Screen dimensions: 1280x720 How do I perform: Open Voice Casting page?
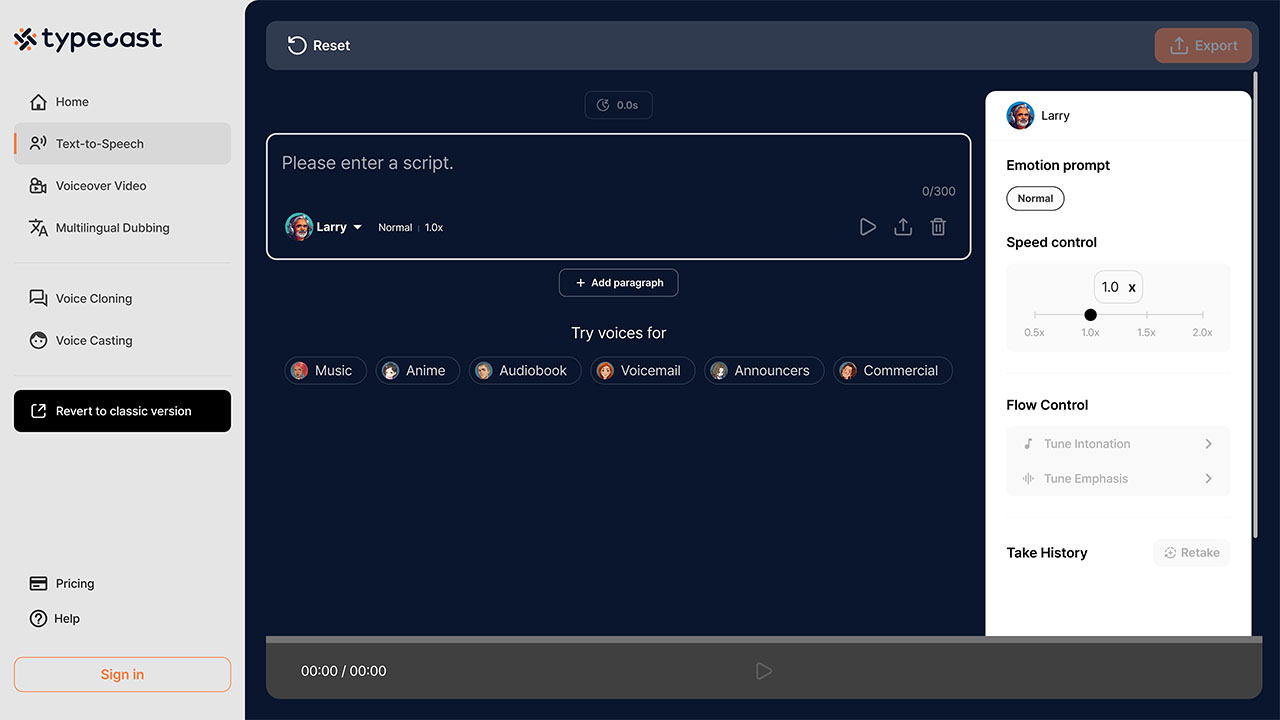[122, 340]
